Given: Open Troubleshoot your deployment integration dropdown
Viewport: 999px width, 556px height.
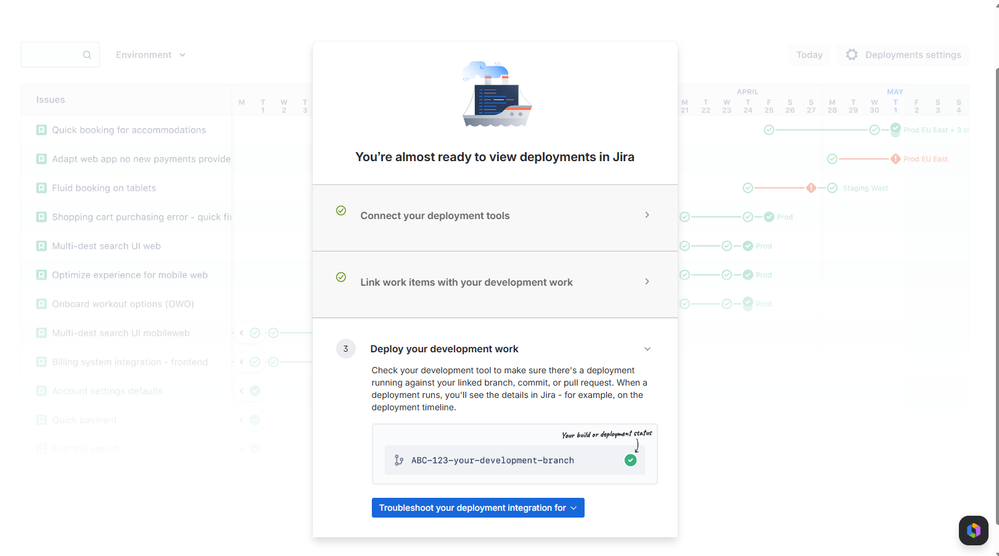Looking at the screenshot, I should (478, 508).
